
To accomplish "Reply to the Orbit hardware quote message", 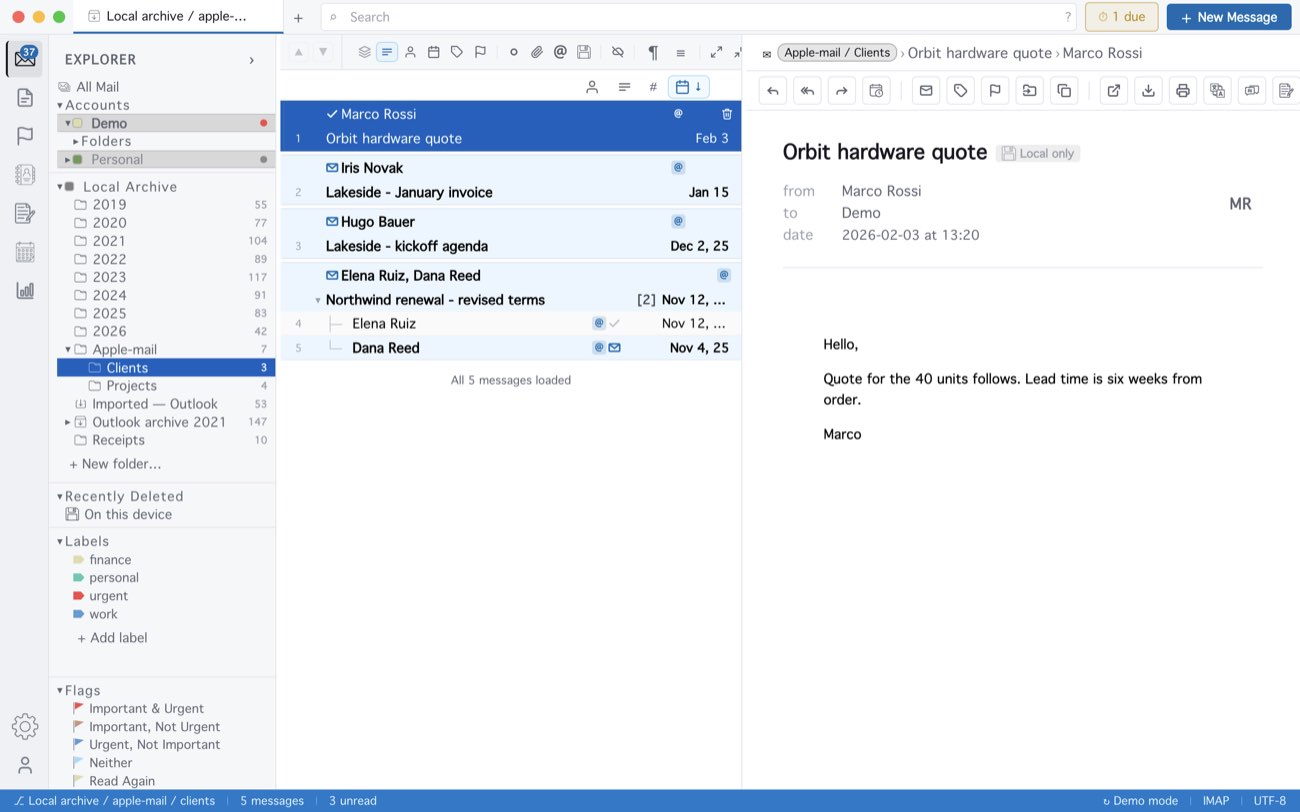I will point(773,91).
